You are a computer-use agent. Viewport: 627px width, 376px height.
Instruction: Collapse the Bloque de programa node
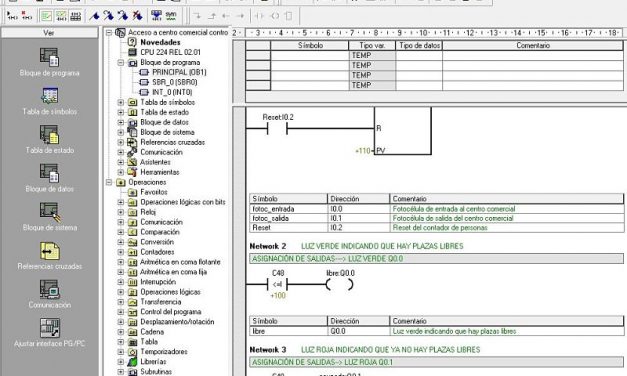(120, 63)
